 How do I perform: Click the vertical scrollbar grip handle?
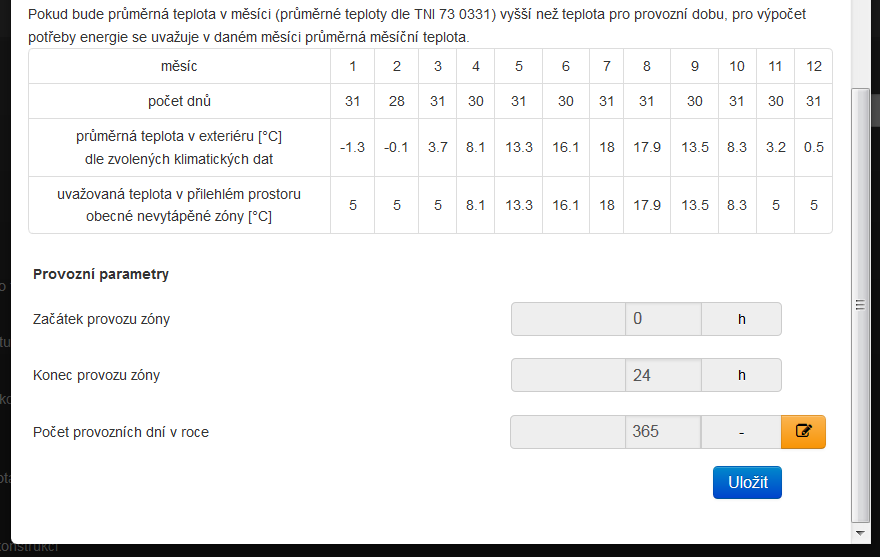860,305
